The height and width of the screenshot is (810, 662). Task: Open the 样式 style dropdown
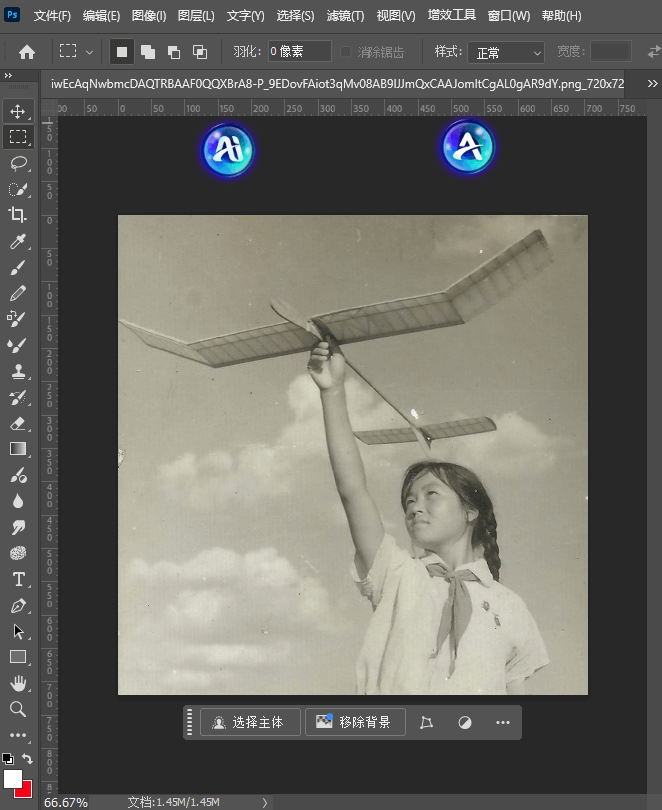[507, 52]
